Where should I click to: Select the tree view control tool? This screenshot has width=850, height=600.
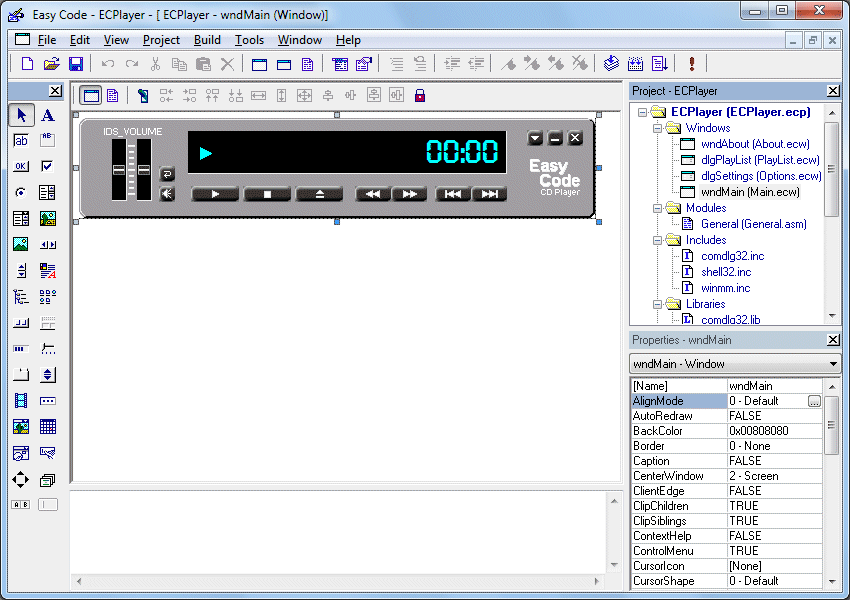21,296
